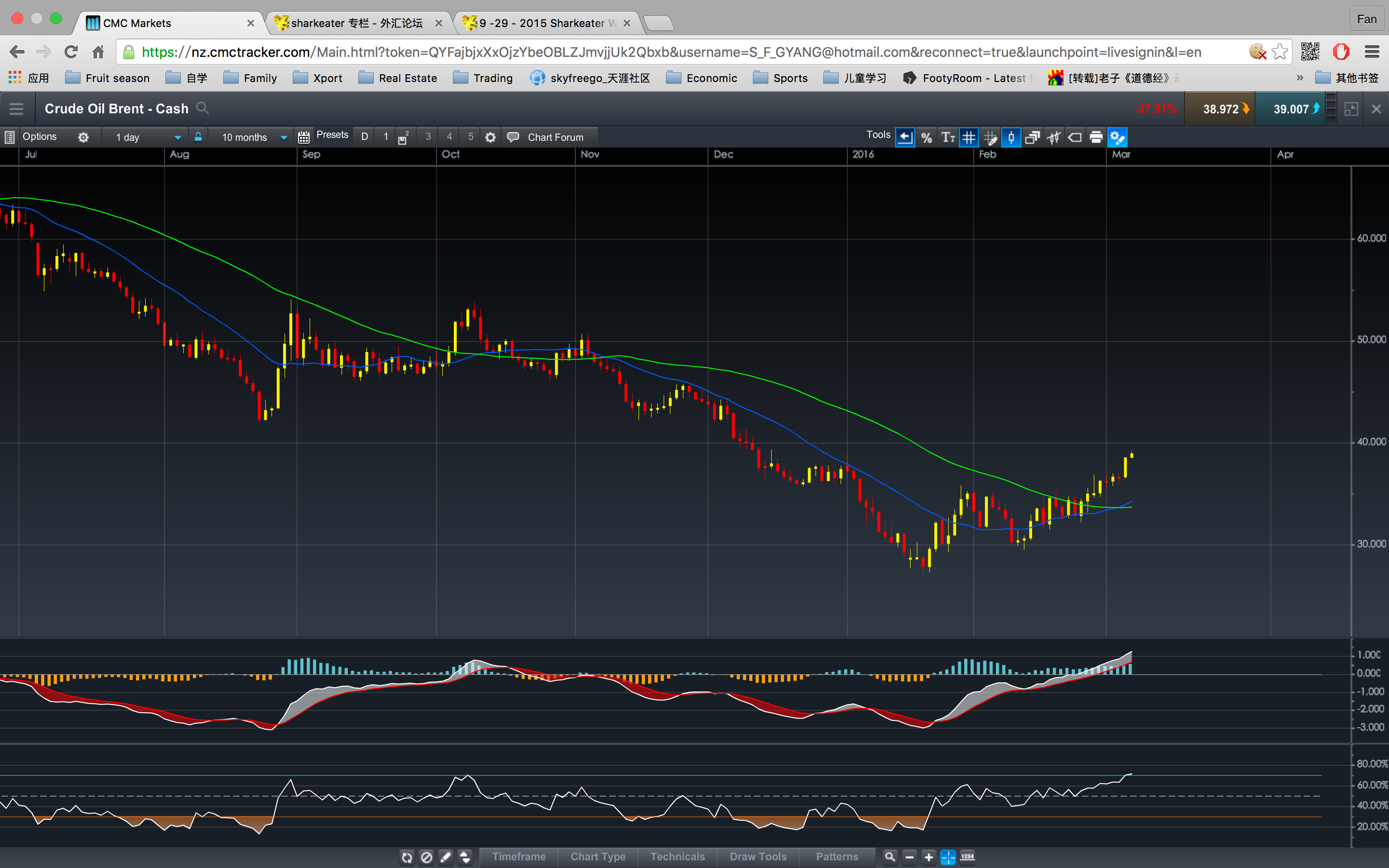
Task: Open the calendar date picker icon
Action: [x=304, y=137]
